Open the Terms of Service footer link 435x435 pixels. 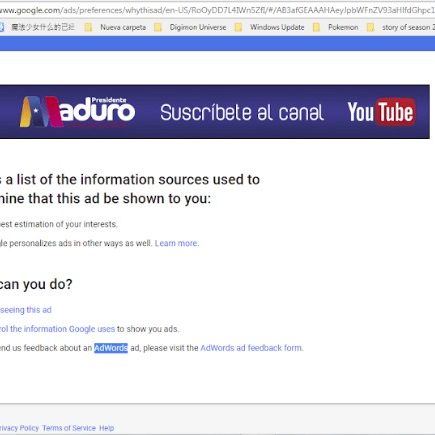(69, 428)
